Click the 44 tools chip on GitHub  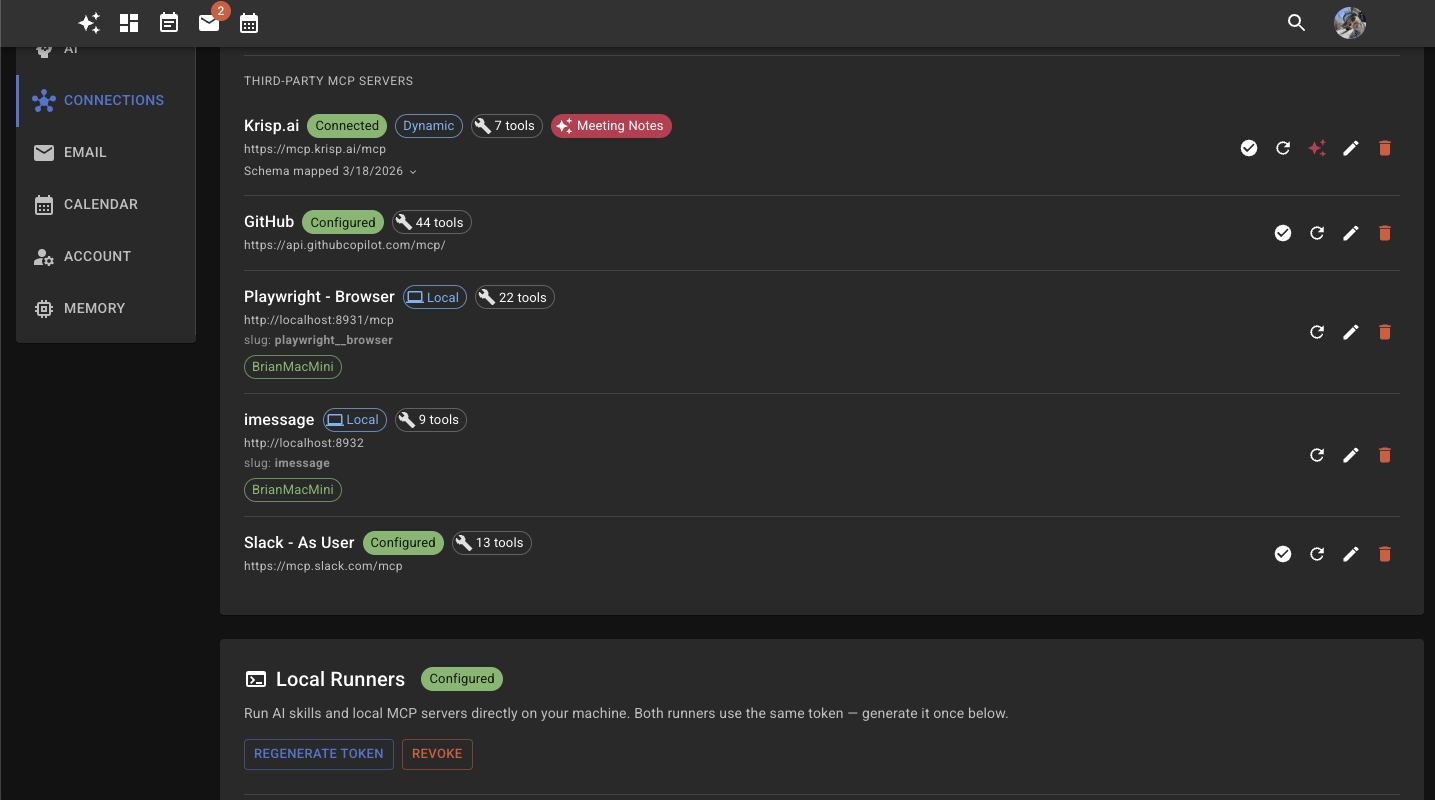(432, 223)
